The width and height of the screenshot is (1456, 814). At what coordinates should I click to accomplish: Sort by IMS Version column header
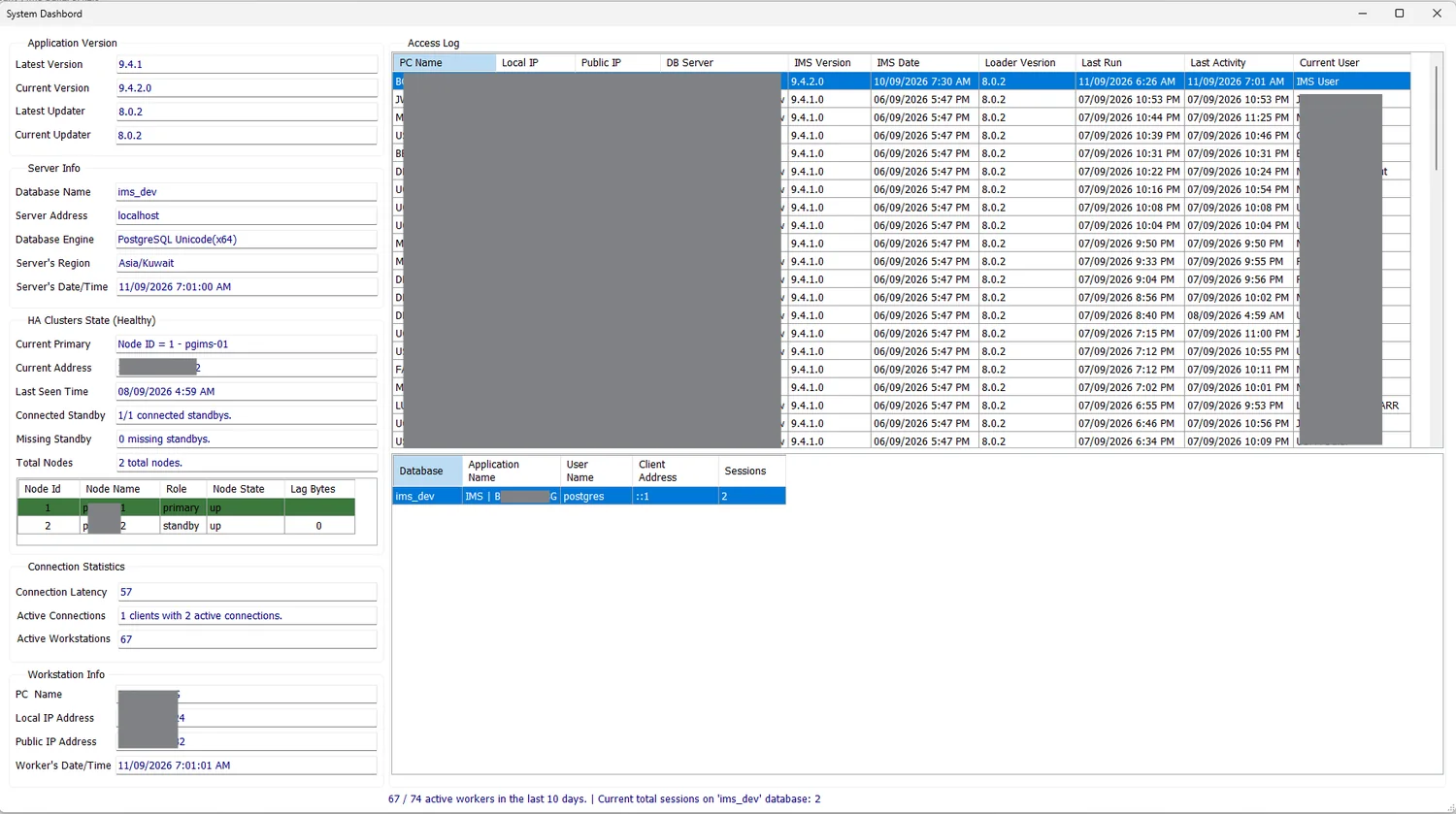click(829, 63)
